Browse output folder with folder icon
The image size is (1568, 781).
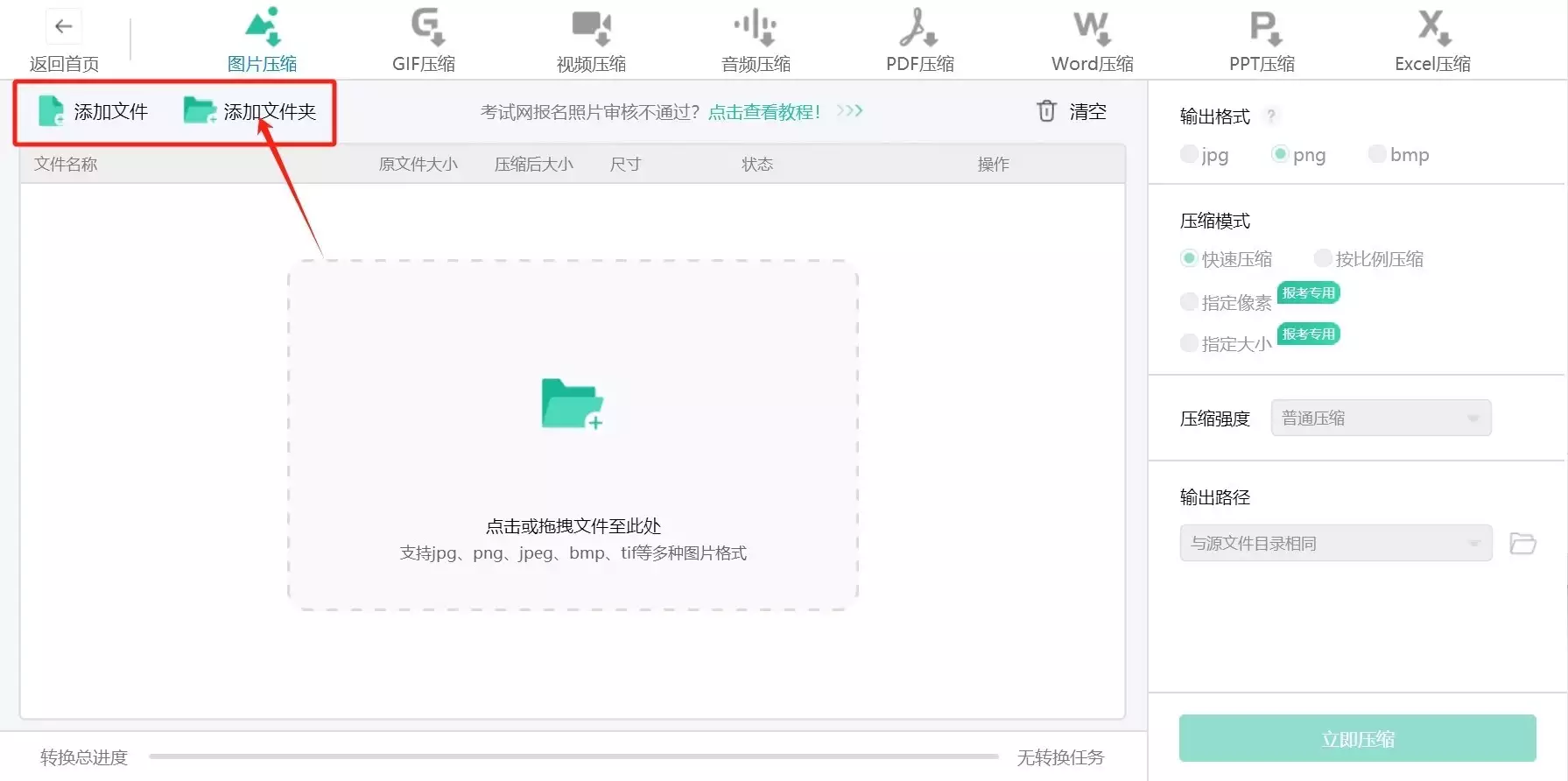(1522, 544)
